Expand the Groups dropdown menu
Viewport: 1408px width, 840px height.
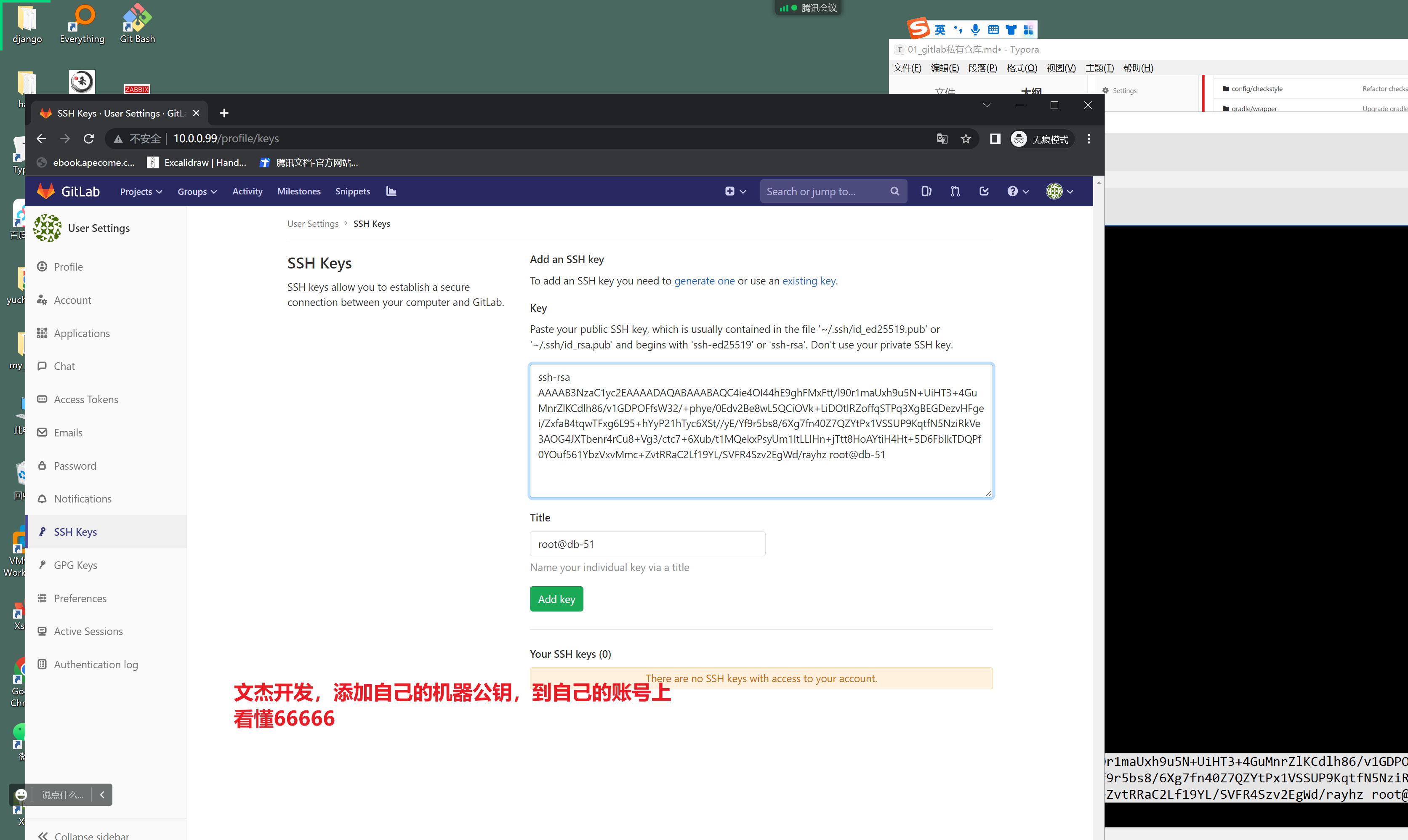pyautogui.click(x=197, y=191)
